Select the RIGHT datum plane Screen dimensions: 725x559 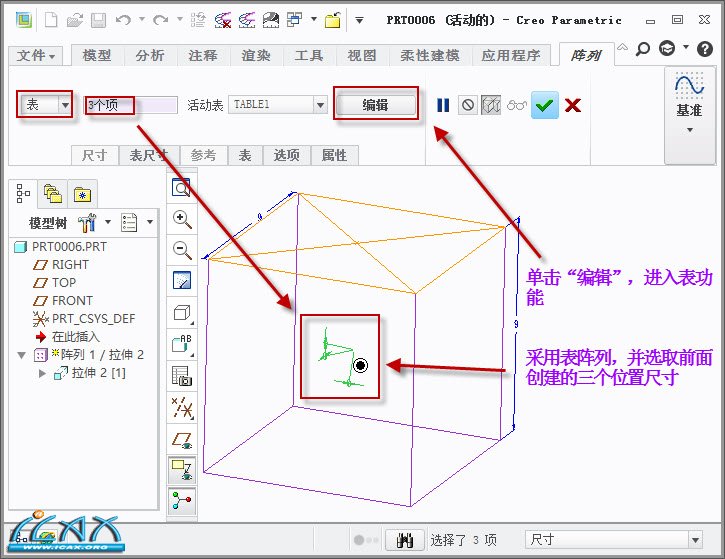point(70,264)
